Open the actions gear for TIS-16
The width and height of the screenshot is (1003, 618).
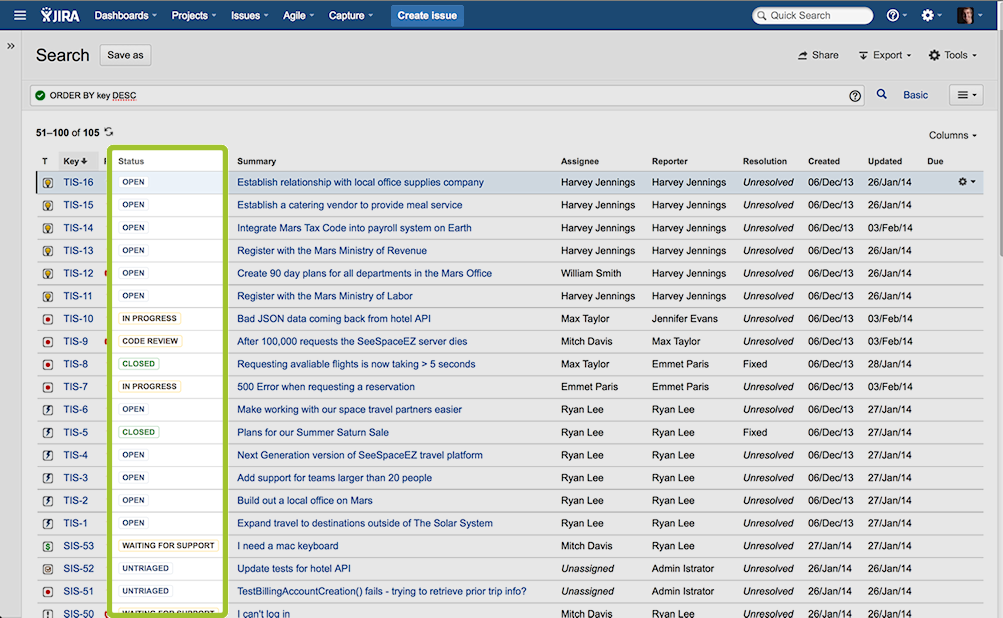pyautogui.click(x=967, y=182)
